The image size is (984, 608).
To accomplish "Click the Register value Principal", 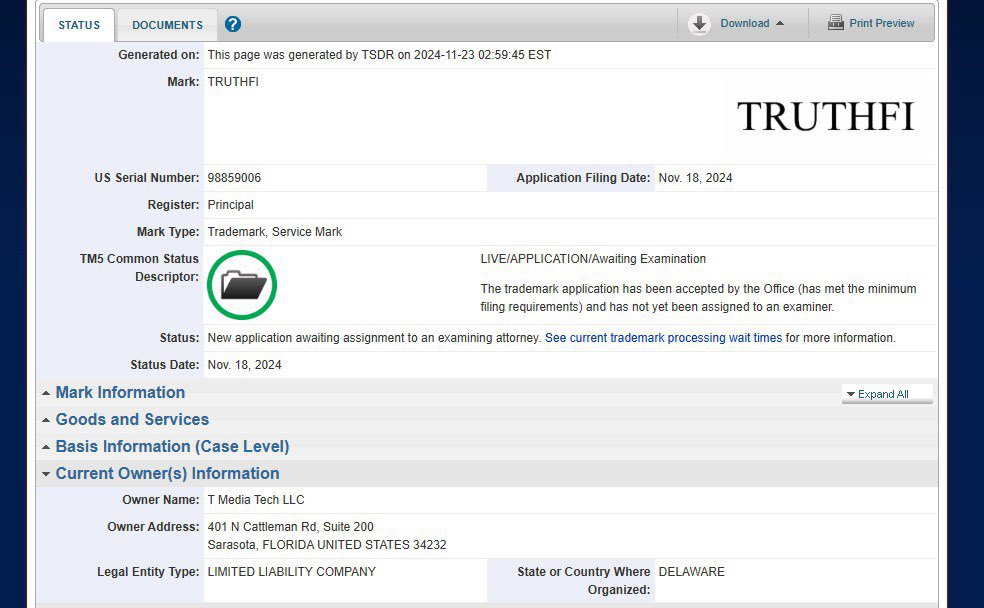I will coord(231,205).
